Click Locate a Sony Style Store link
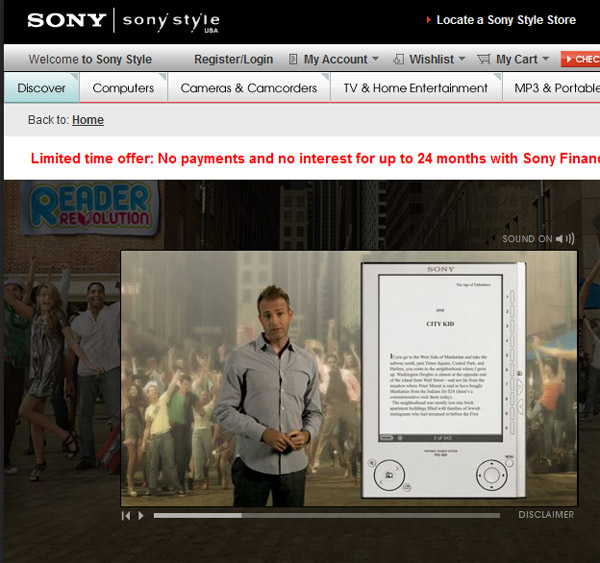 (506, 20)
